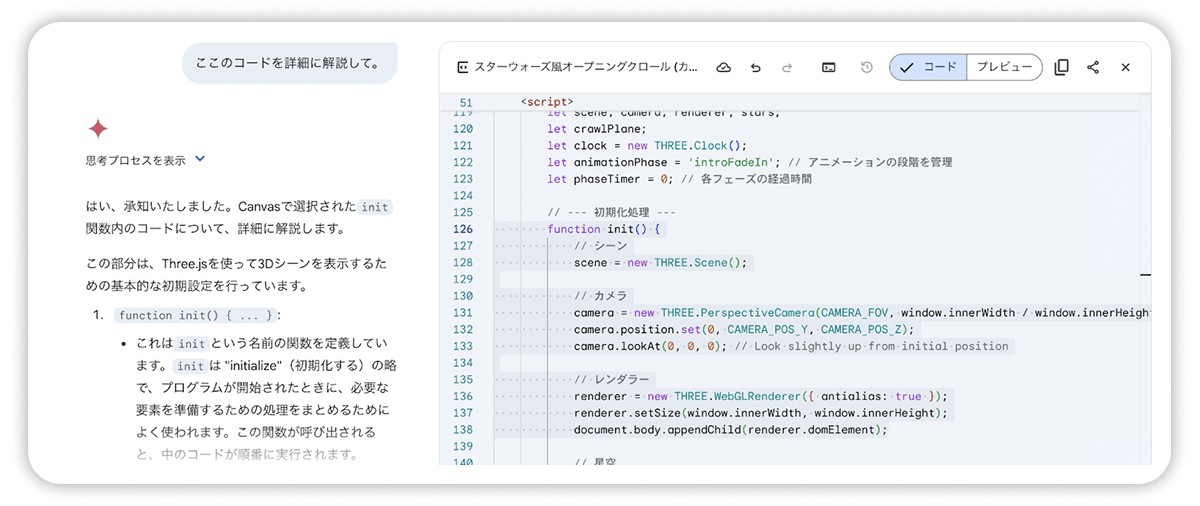Image resolution: width=1200 pixels, height=506 pixels.
Task: Click the function init() line in editor
Action: click(604, 229)
